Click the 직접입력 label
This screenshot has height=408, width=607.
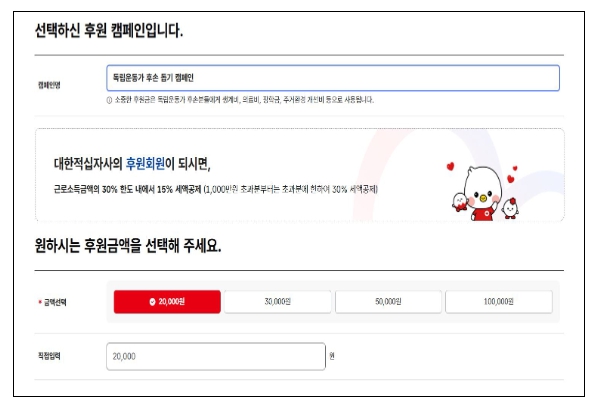[x=50, y=356]
